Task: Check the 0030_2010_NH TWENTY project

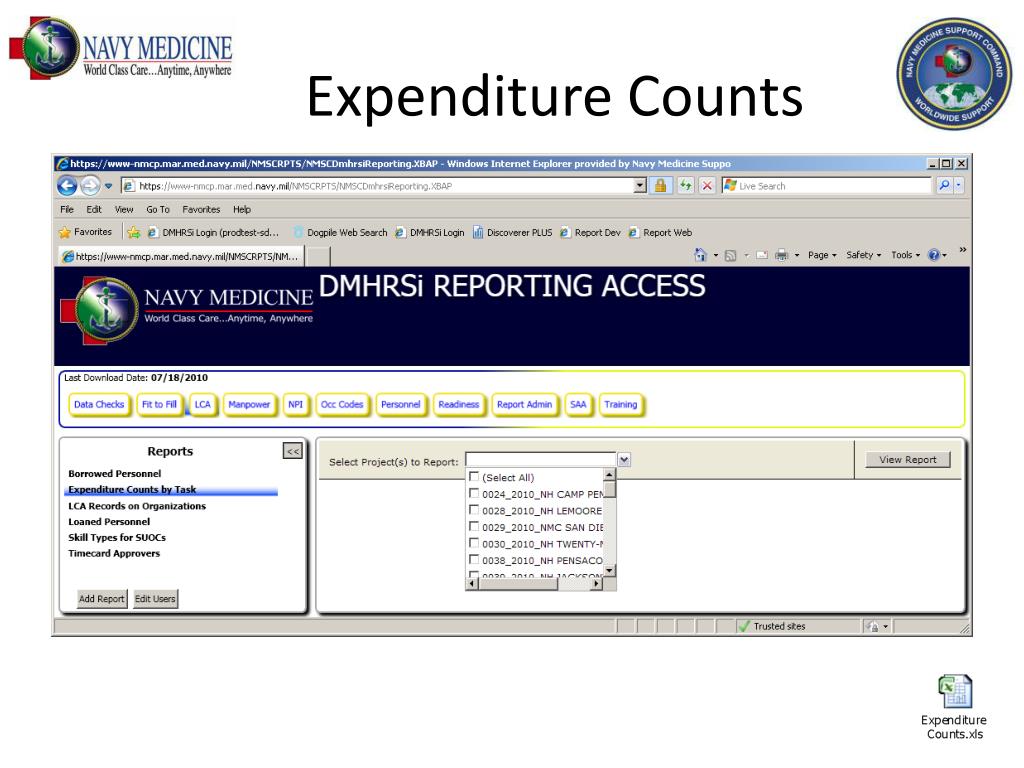Action: click(474, 543)
